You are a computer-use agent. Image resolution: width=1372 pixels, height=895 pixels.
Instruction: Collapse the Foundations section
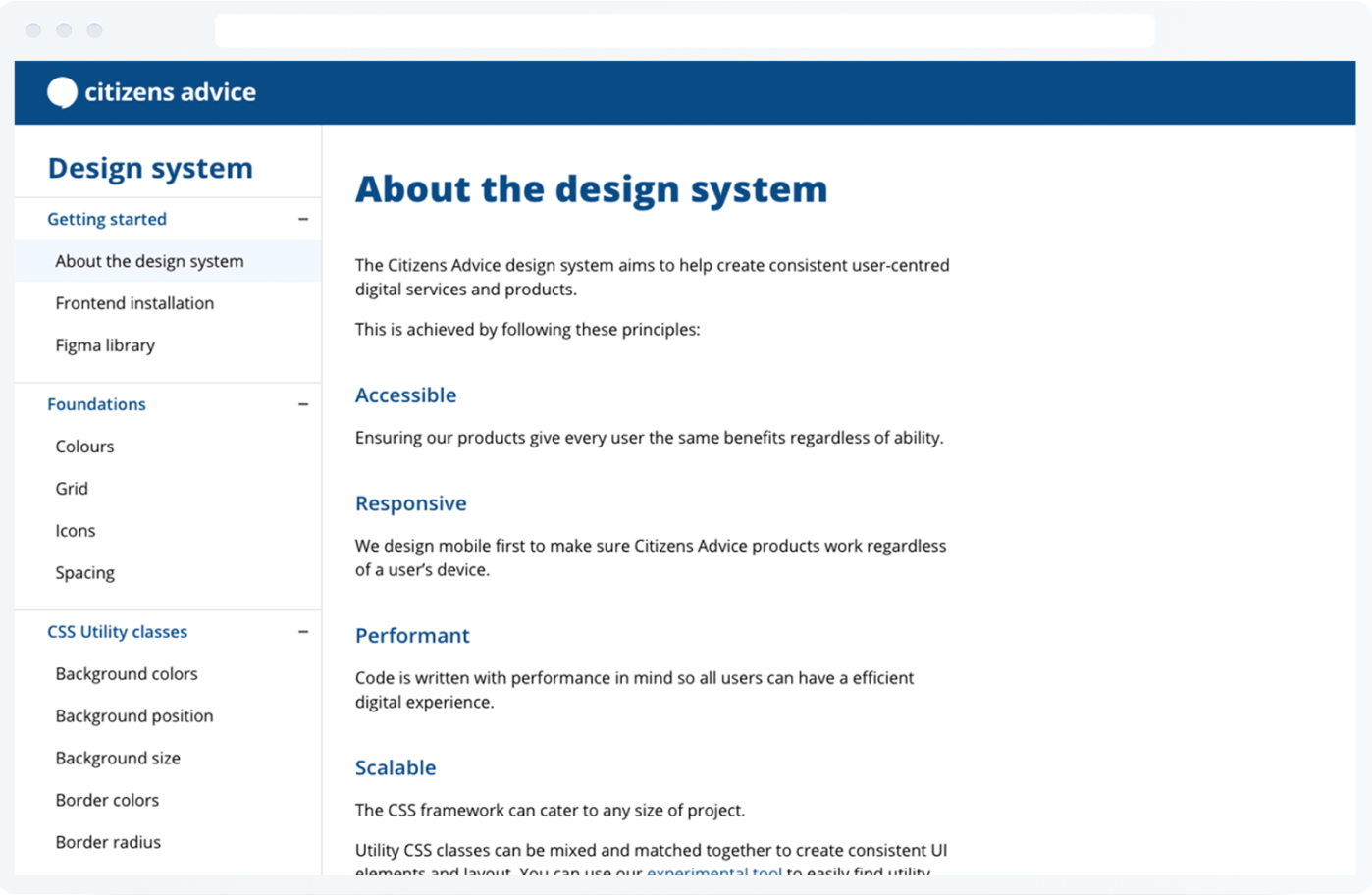coord(303,404)
